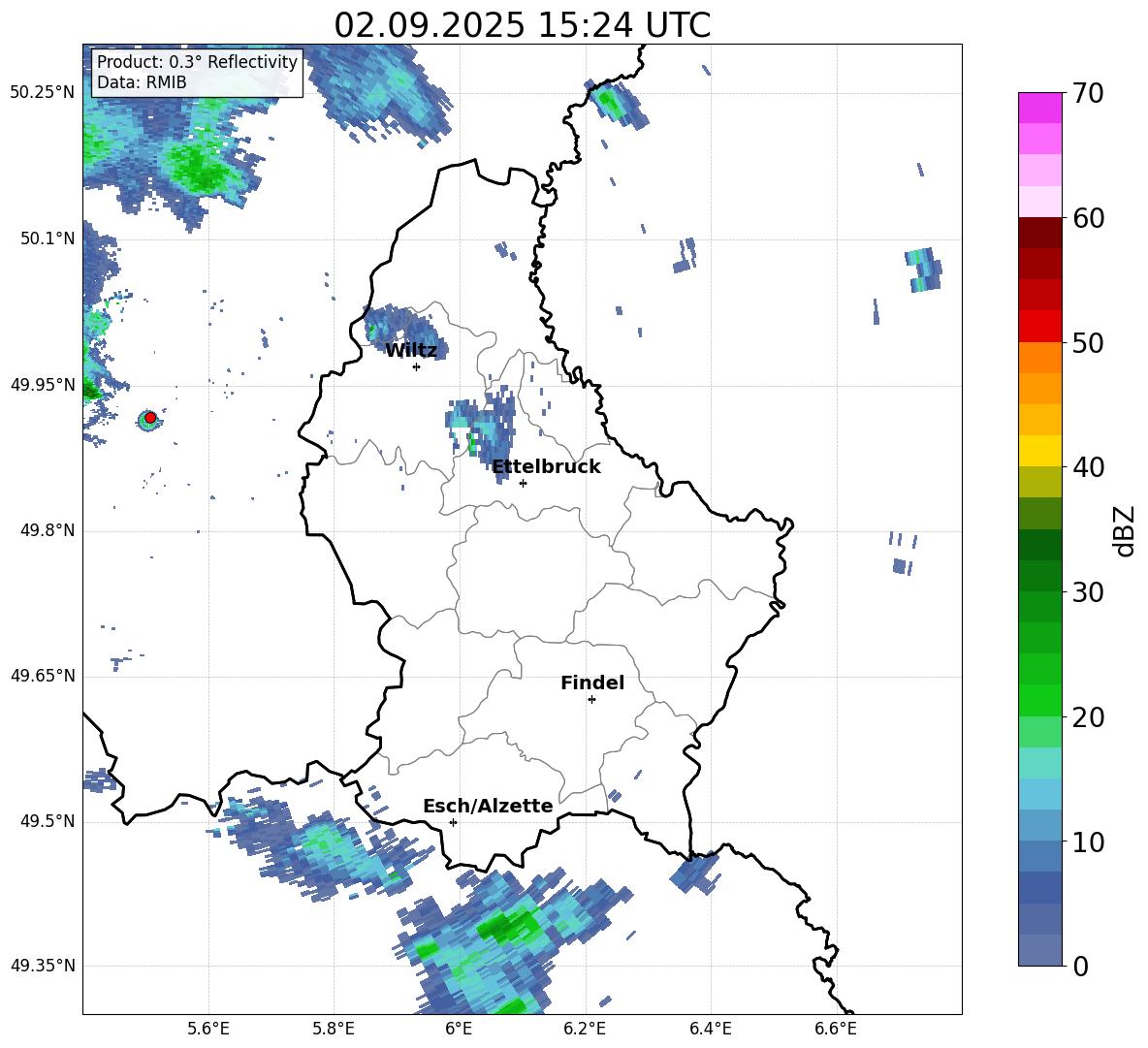Click the 5.6°E longitude label
Viewport: 1148px width, 1048px height.
tap(208, 1030)
